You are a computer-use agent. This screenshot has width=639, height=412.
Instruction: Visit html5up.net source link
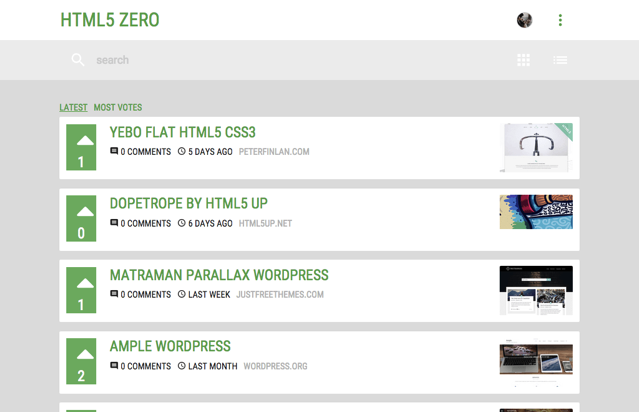tap(265, 224)
